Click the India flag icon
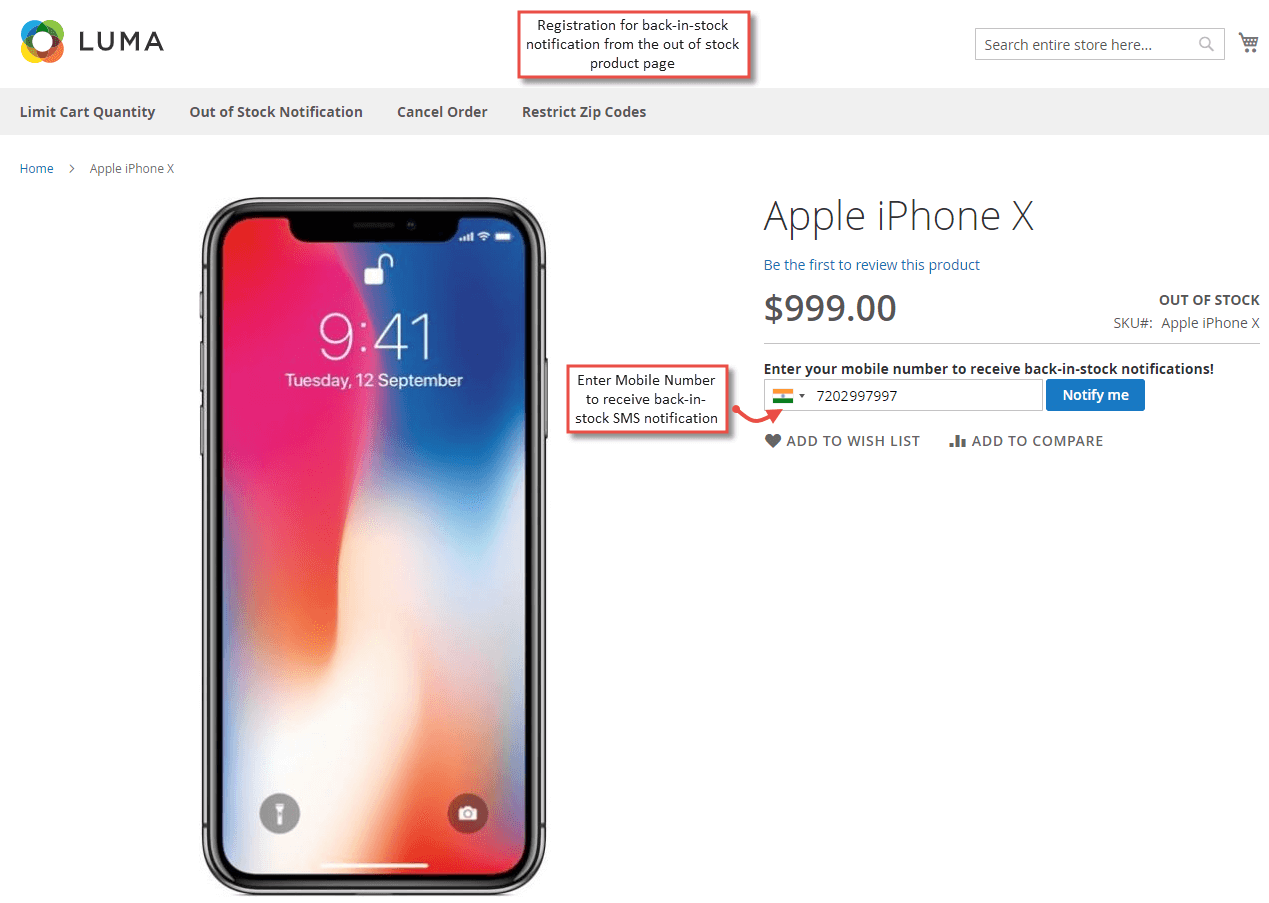Viewport: 1269px width, 903px height. [x=783, y=395]
